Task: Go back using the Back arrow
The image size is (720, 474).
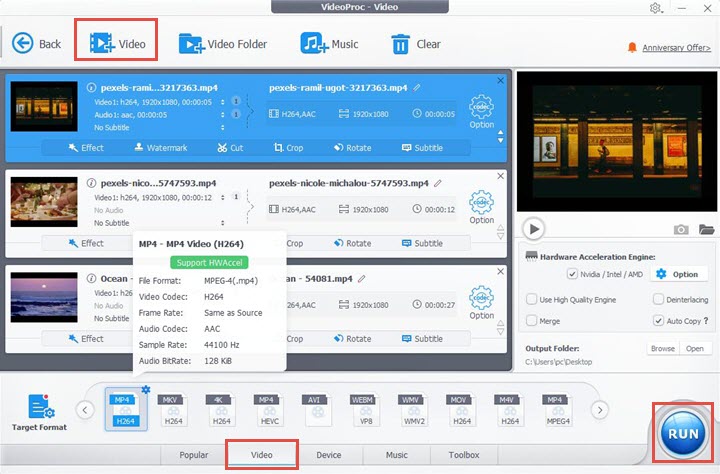Action: point(36,44)
